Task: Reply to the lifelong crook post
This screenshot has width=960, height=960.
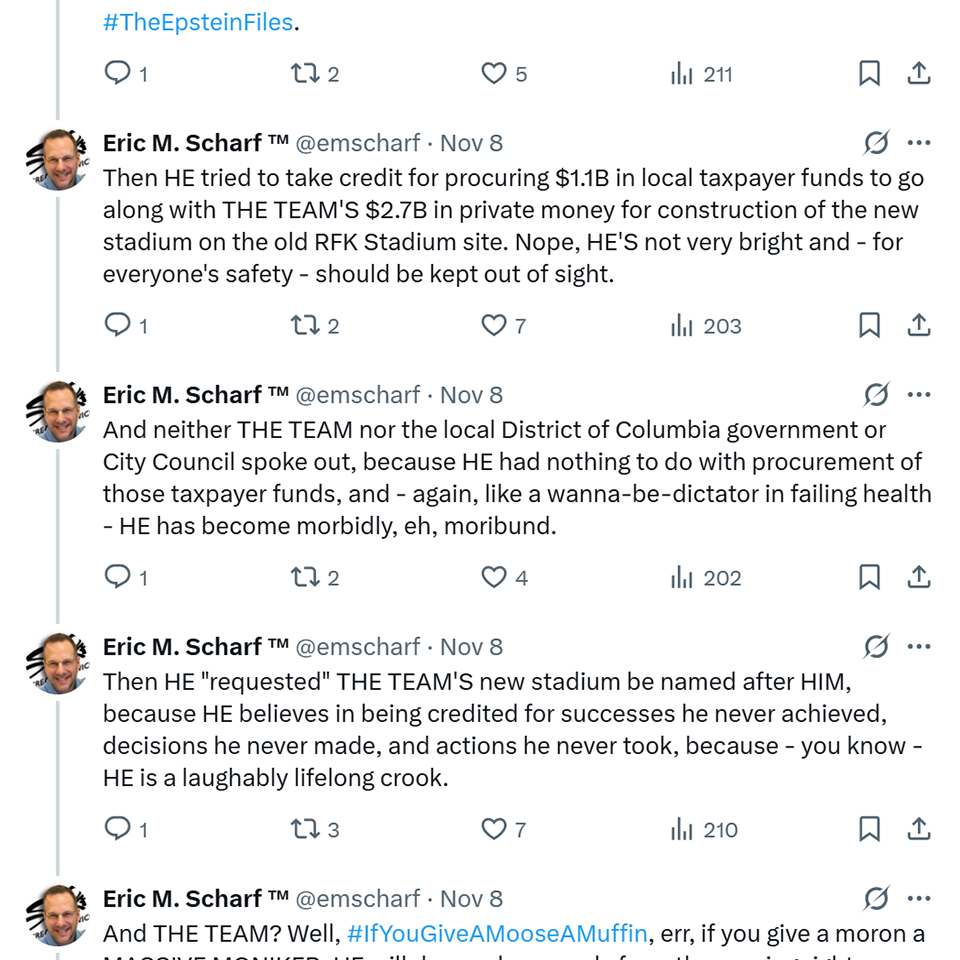Action: [x=118, y=829]
